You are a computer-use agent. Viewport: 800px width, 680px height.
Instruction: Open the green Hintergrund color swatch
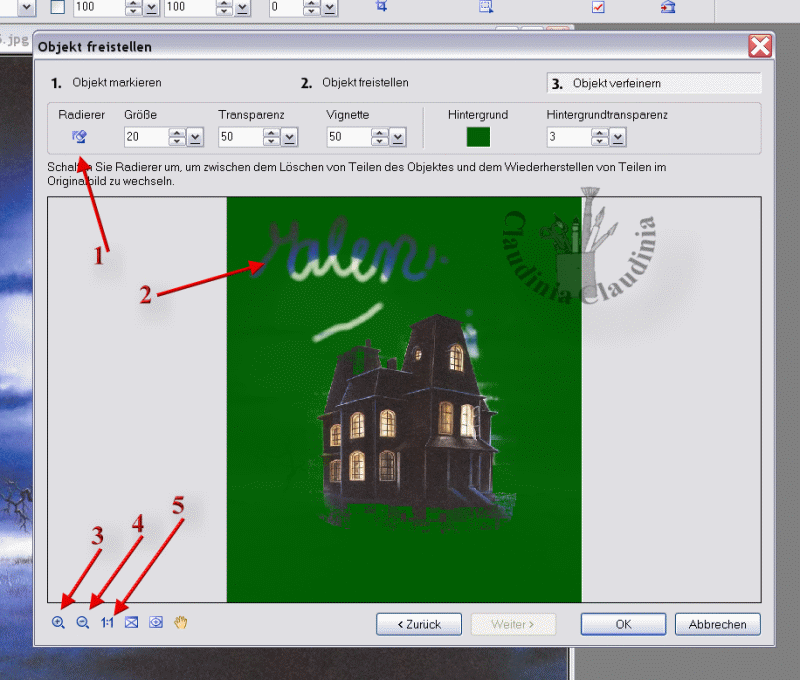tap(478, 137)
